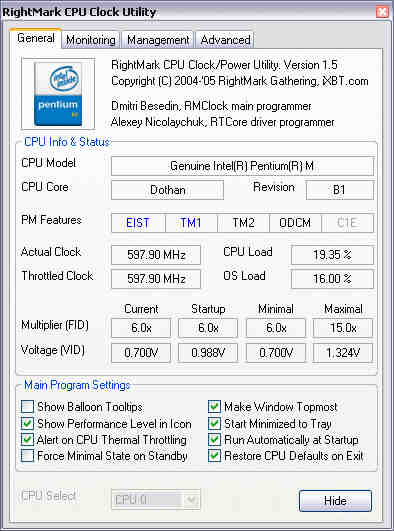Click the CPU Info & Status group label
This screenshot has height=531, width=394.
(67, 142)
